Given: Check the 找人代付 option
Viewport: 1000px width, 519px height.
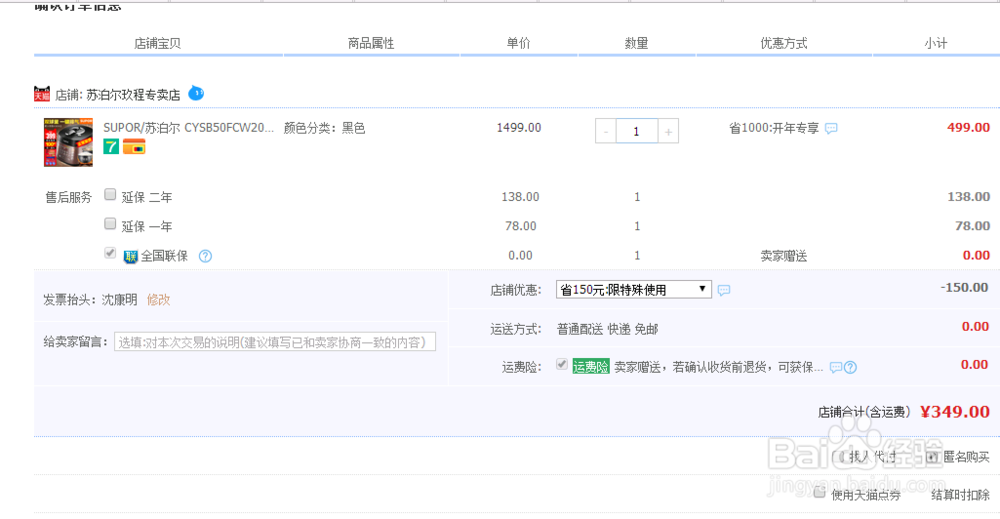Looking at the screenshot, I should click(x=838, y=457).
